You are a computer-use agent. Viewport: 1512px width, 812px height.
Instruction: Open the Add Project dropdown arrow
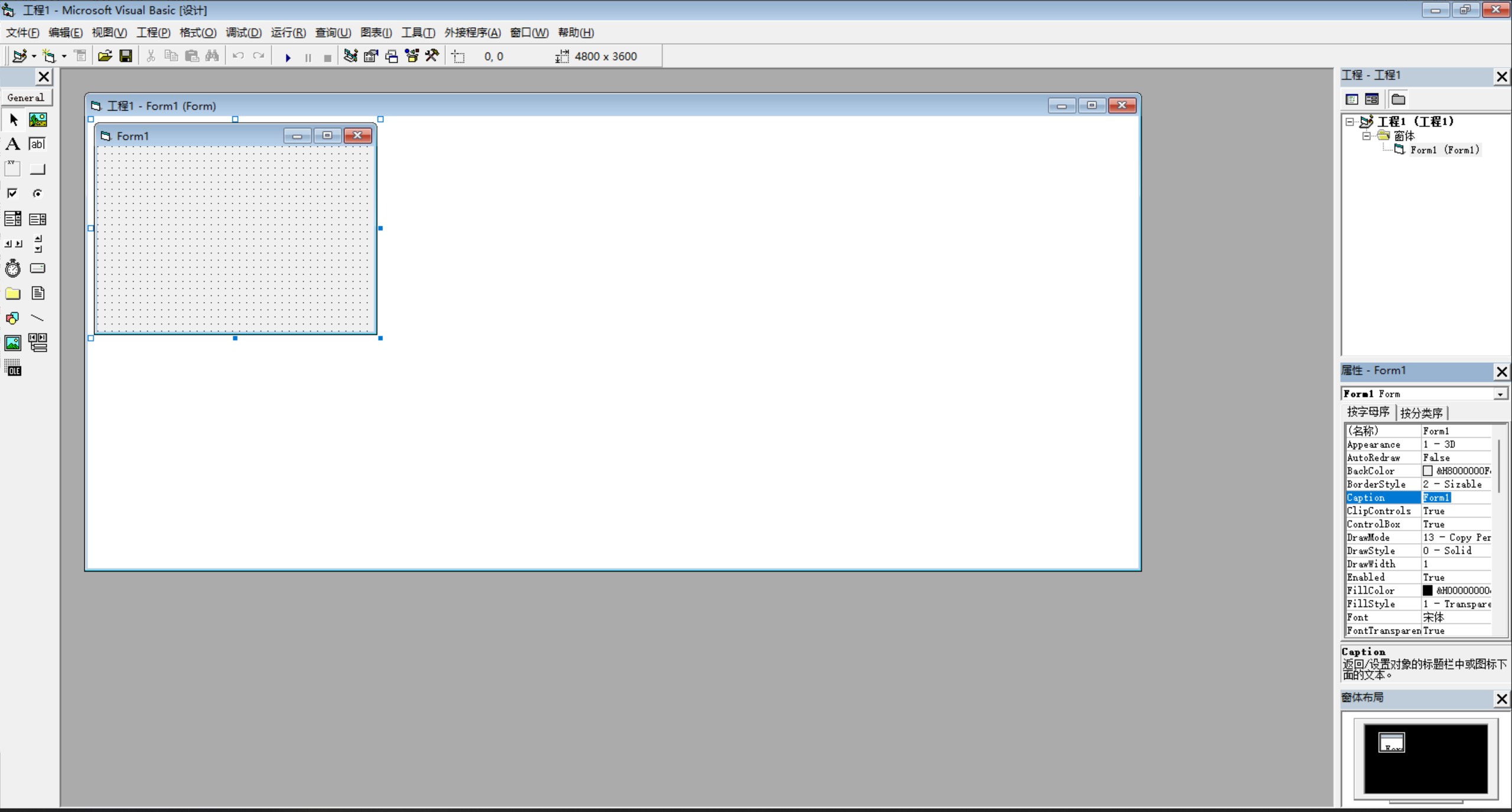point(34,57)
